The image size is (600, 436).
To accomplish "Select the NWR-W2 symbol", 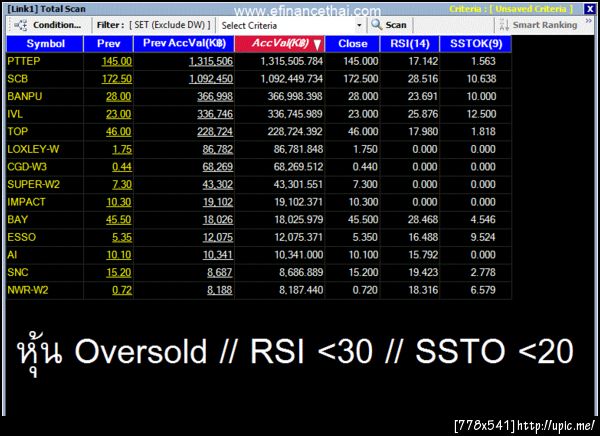I will (x=28, y=290).
